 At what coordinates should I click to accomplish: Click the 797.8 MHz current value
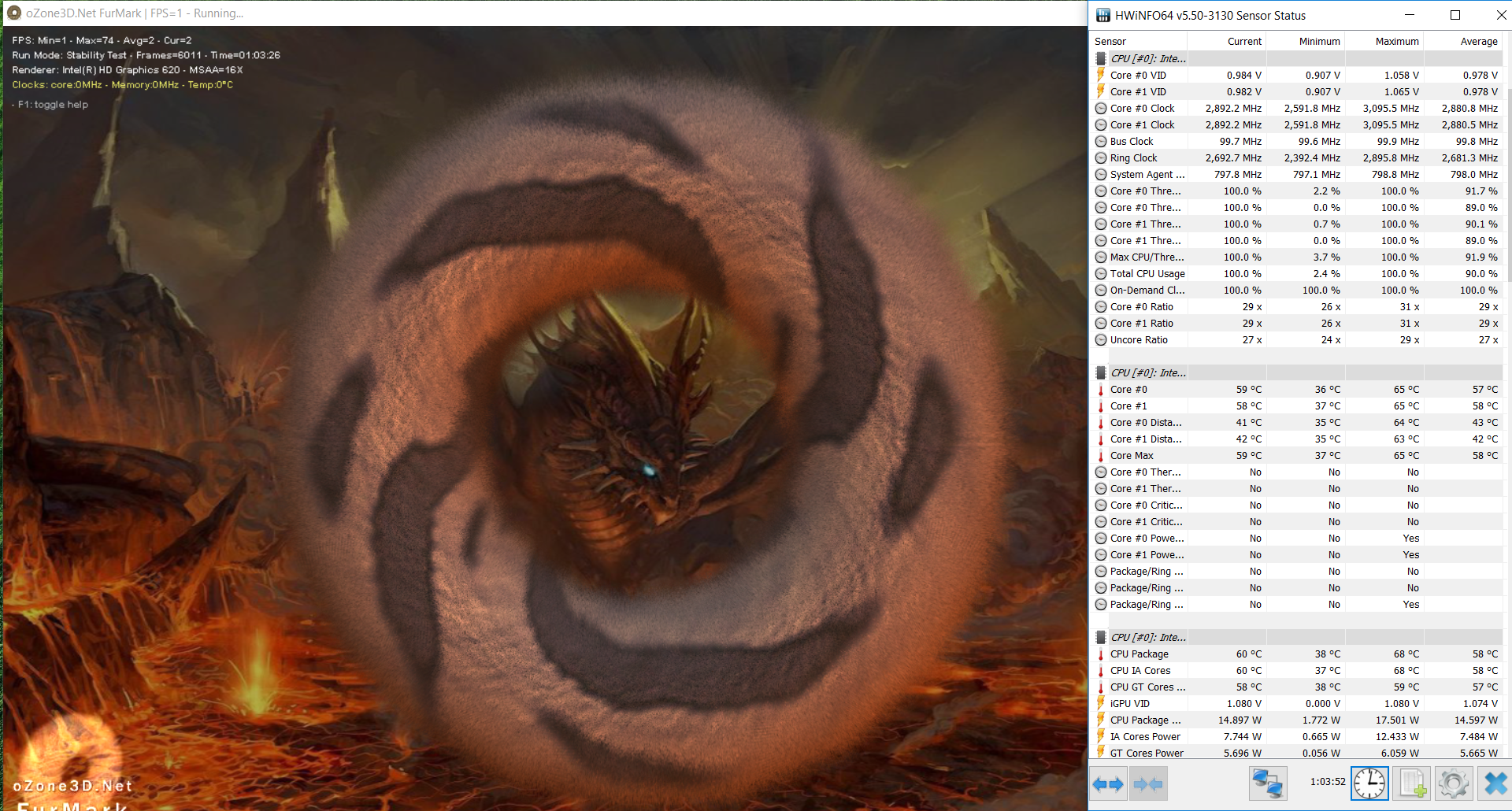point(1238,174)
